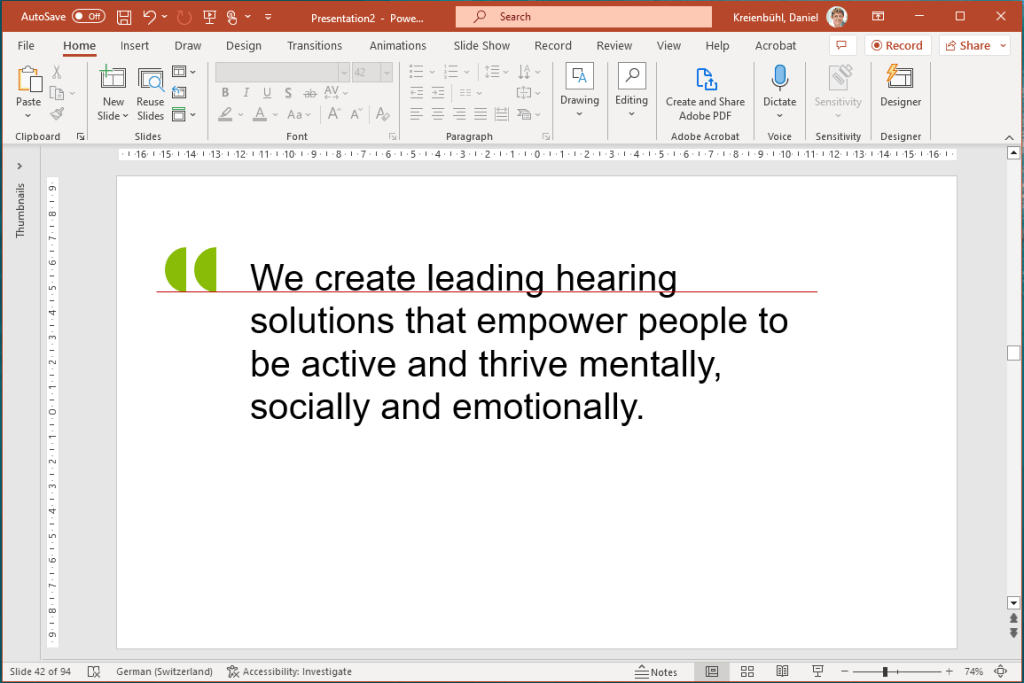Open the Transitions tab
This screenshot has height=683, width=1024.
coord(314,46)
